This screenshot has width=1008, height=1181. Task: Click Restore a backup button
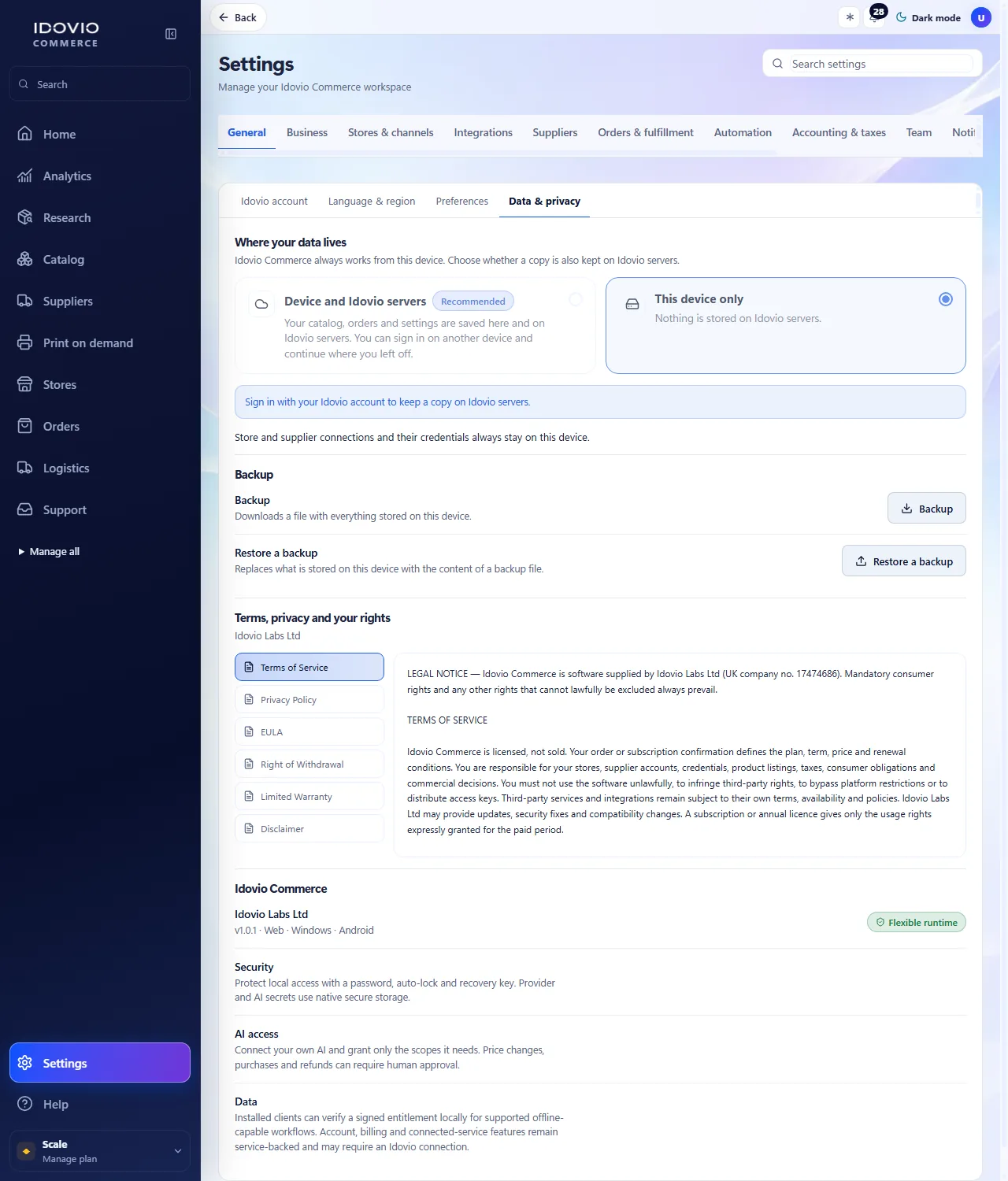[x=904, y=561]
